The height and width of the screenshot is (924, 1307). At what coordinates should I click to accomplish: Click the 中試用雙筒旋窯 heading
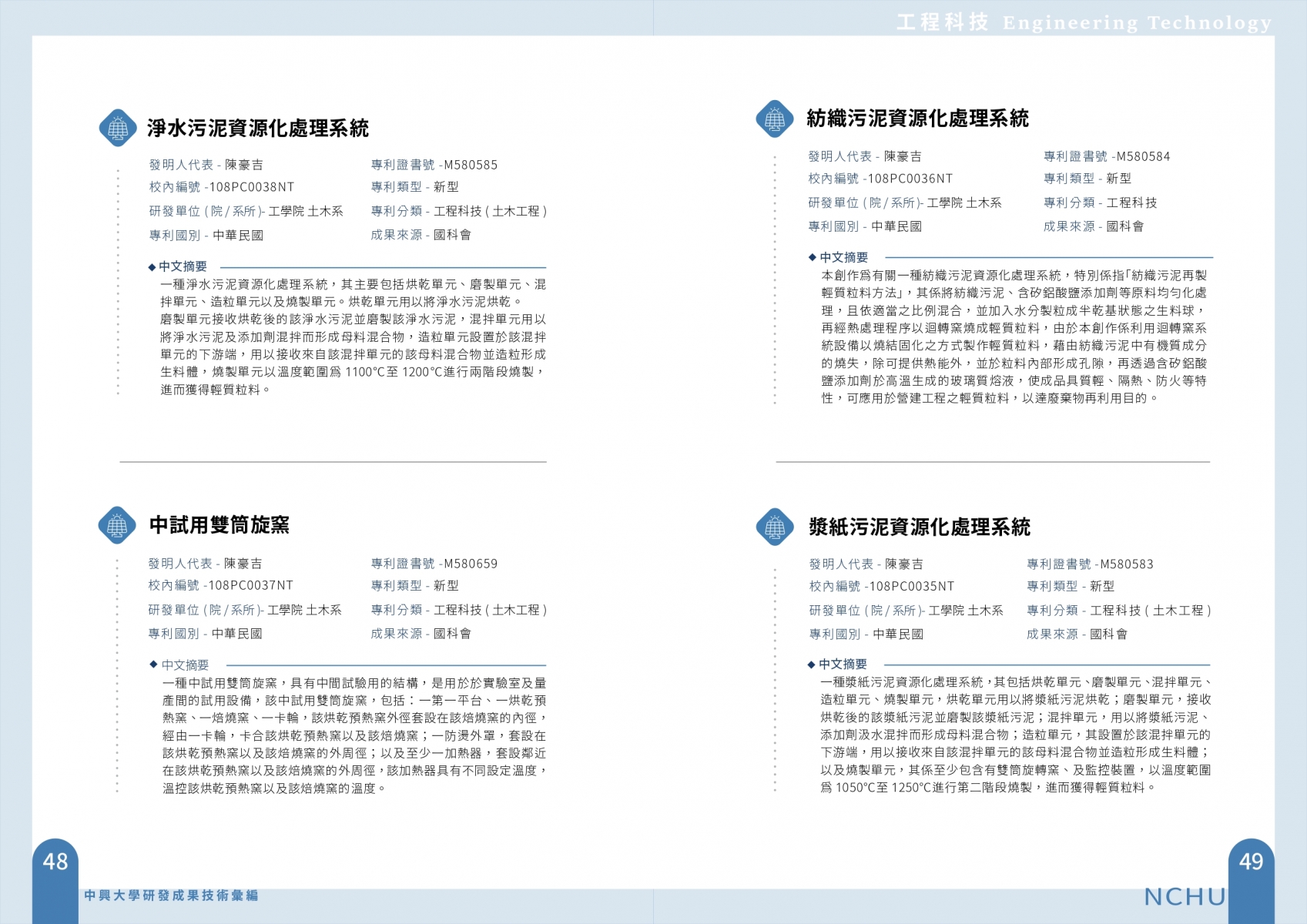pyautogui.click(x=220, y=525)
